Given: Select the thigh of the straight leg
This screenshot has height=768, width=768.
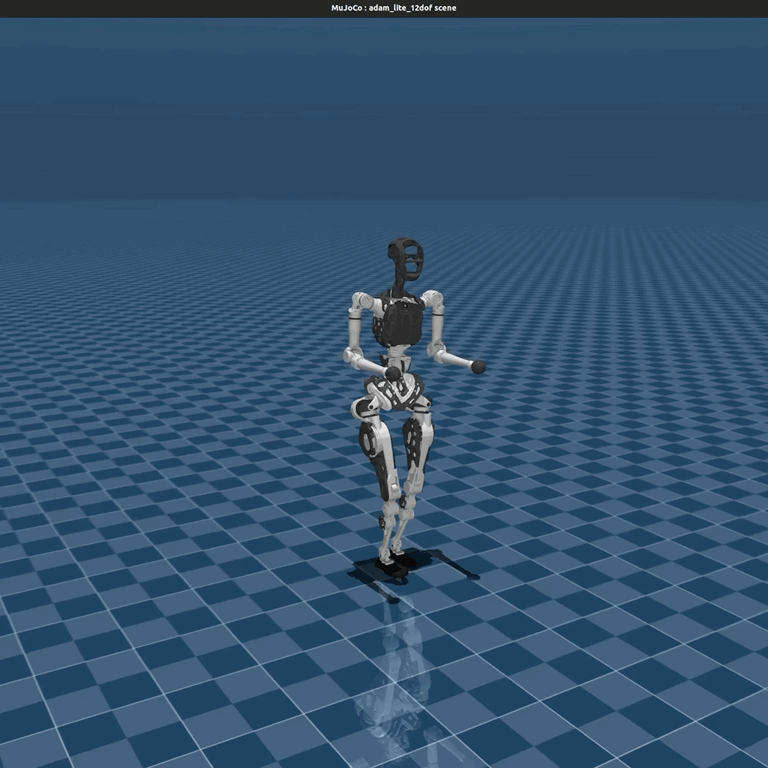Looking at the screenshot, I should point(417,443).
